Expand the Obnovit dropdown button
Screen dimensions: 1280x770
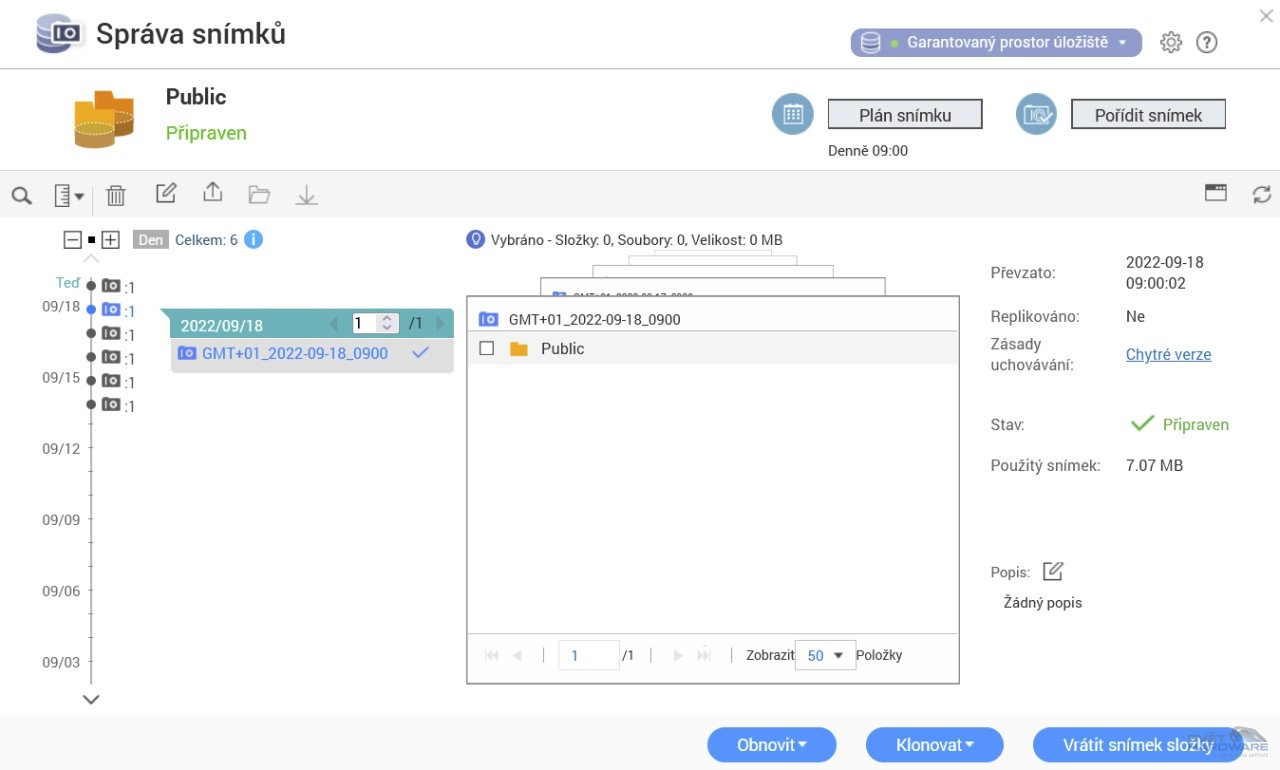[x=771, y=745]
